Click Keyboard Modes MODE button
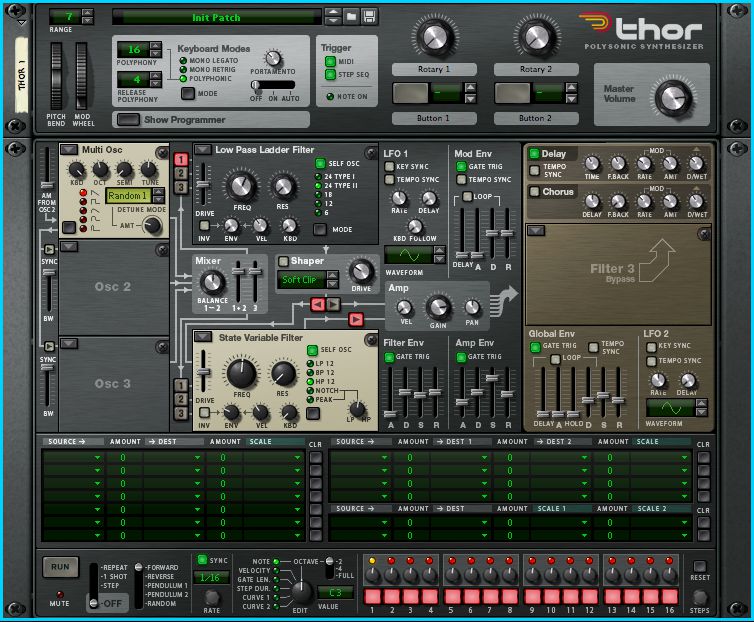This screenshot has width=754, height=622. coord(188,93)
